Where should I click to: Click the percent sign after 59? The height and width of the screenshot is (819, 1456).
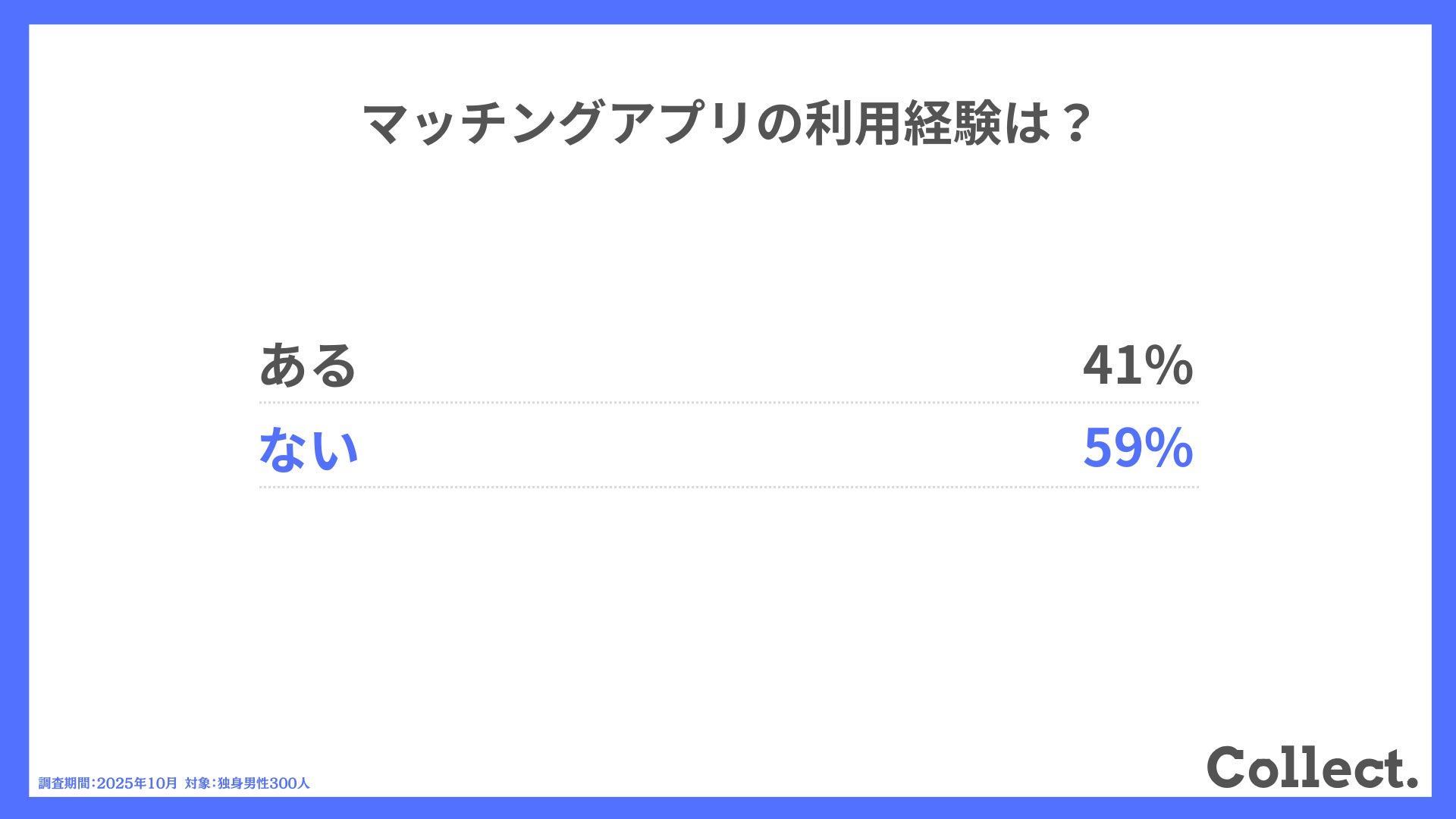[x=1169, y=448]
